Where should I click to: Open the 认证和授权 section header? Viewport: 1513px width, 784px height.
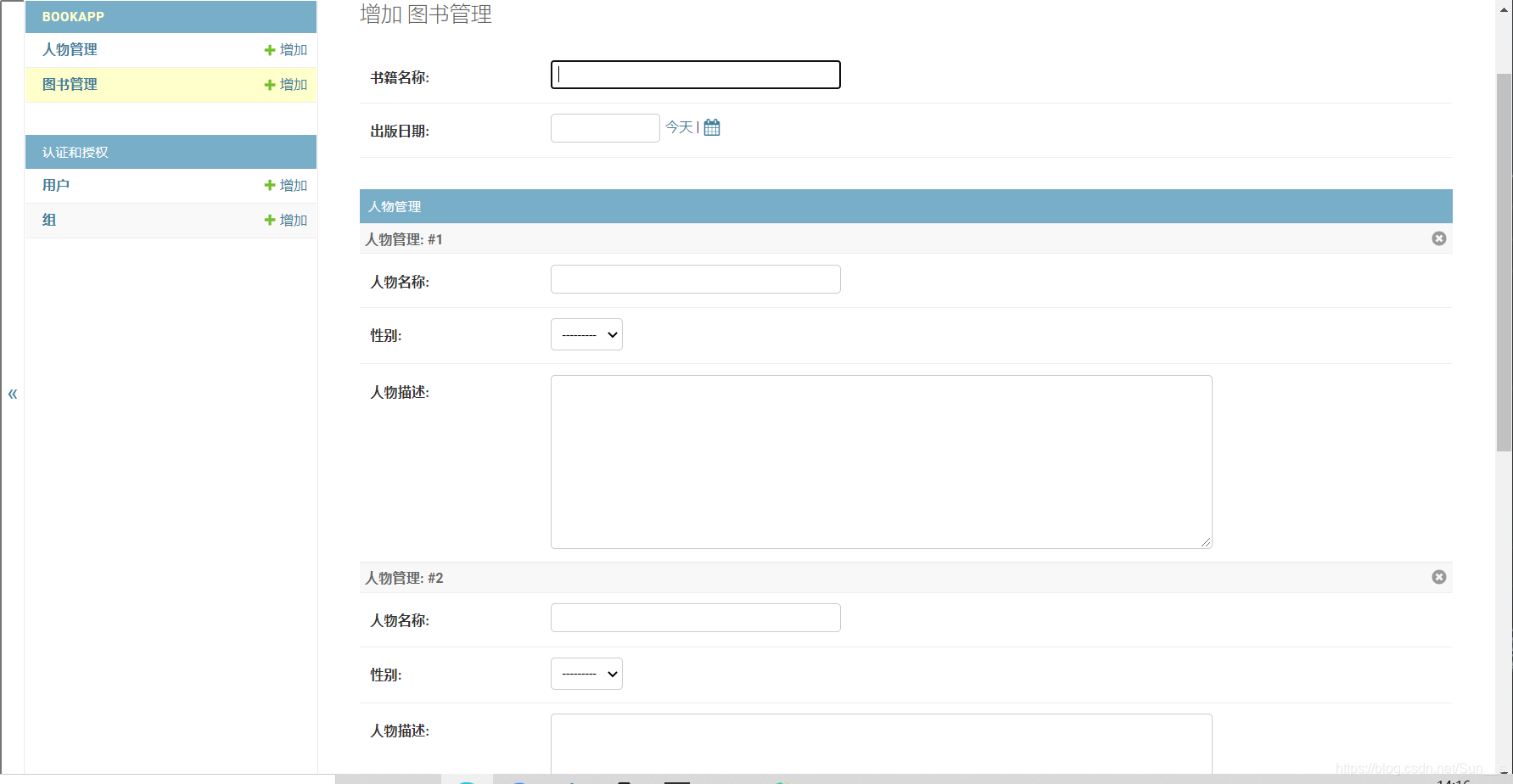click(x=76, y=153)
